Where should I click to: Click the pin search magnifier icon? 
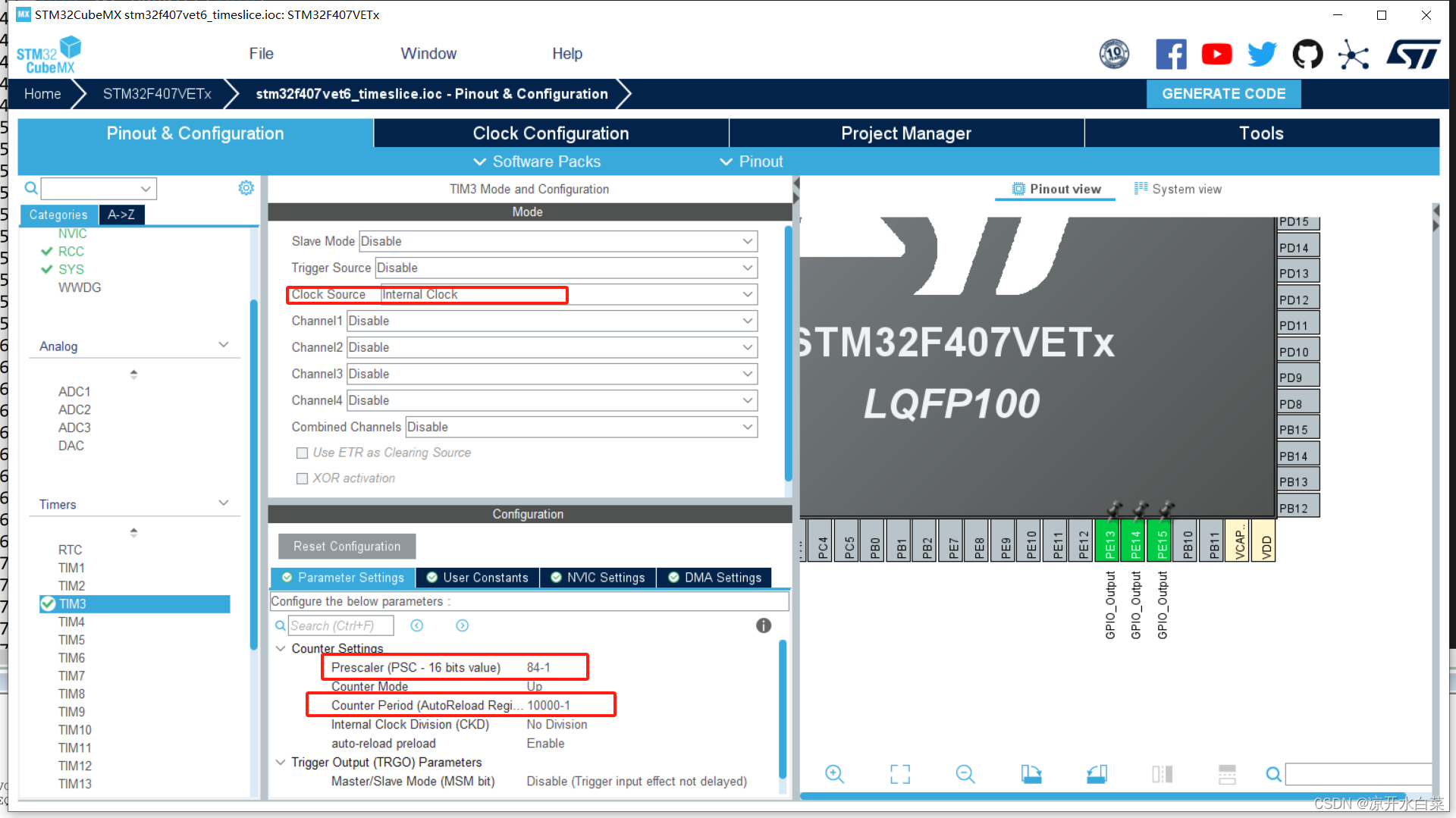coord(1274,775)
